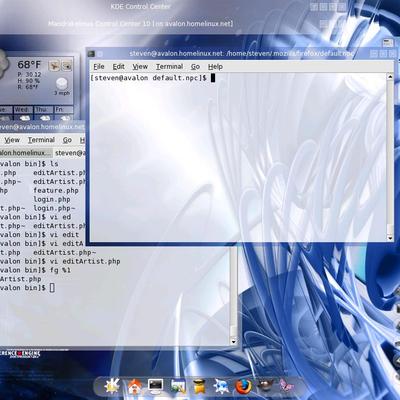Viewport: 400px width, 400px height.
Task: Select the 'alon.homelinux...' tab in back terminal
Action: (26, 153)
